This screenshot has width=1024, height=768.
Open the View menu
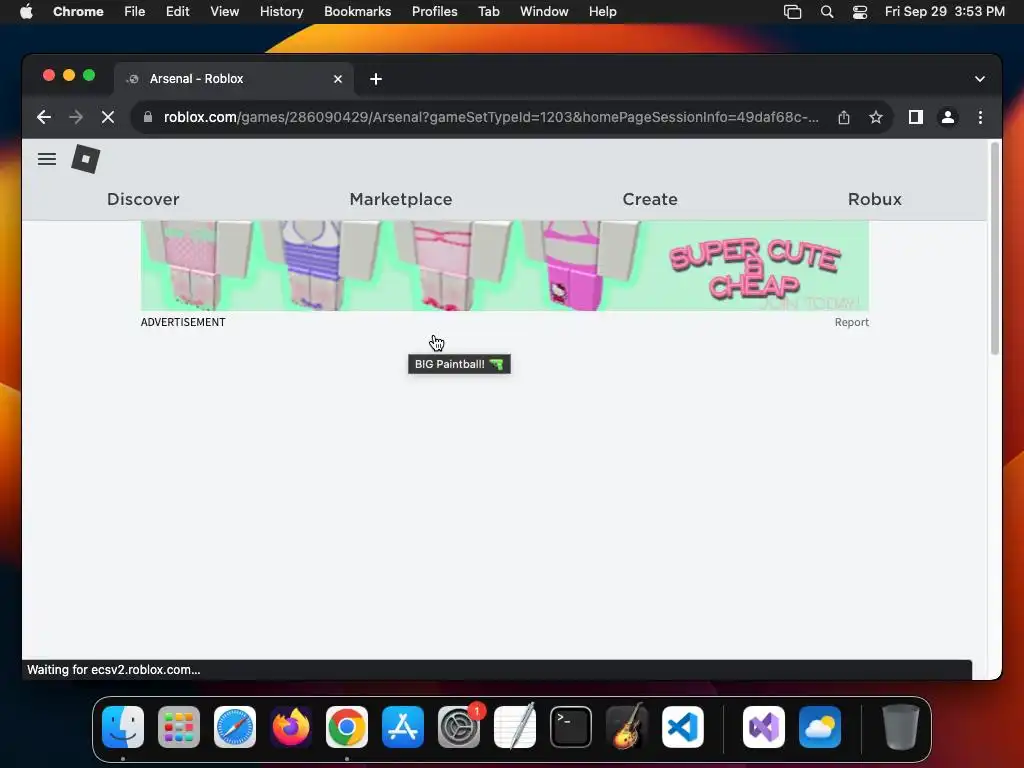tap(224, 12)
